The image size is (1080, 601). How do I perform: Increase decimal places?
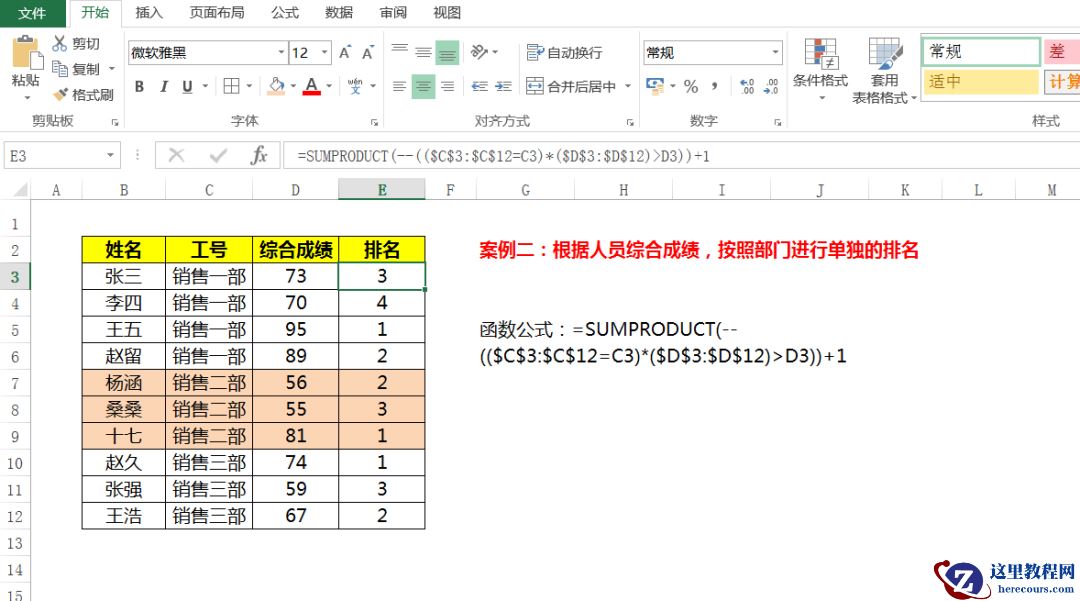click(747, 86)
